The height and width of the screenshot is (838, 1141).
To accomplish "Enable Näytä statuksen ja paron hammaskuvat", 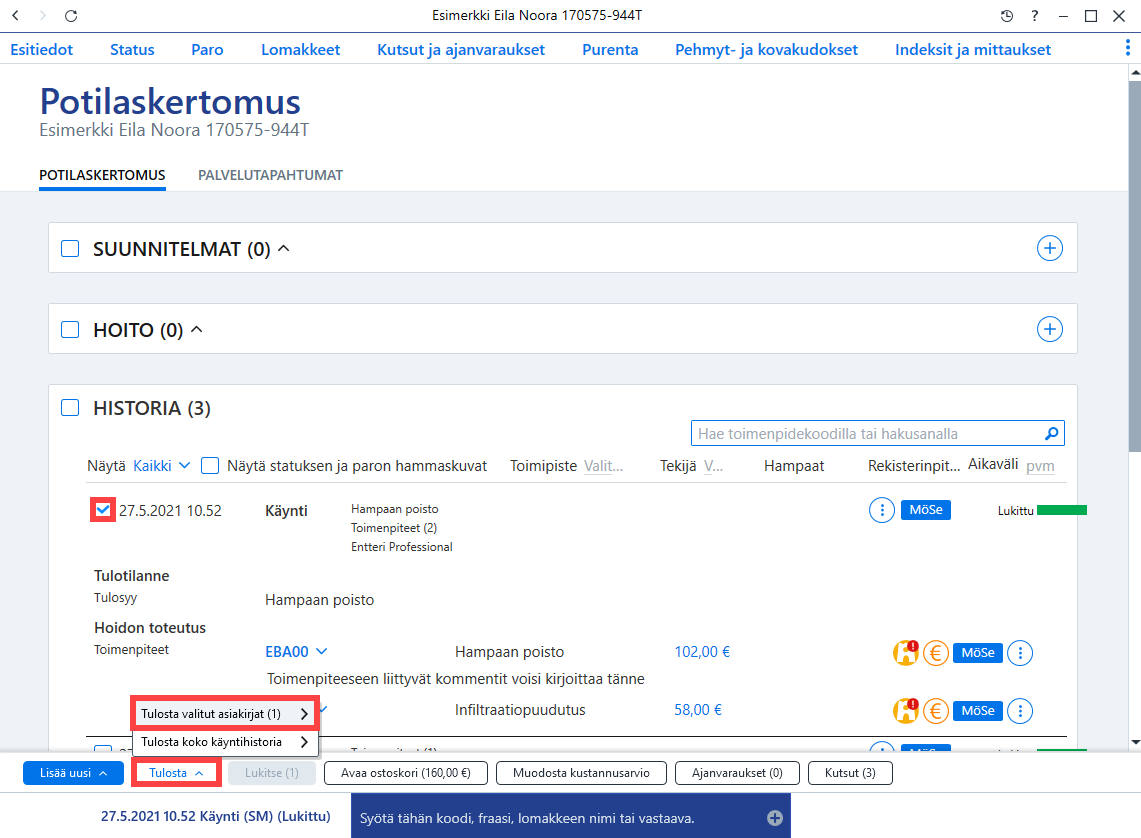I will (x=210, y=466).
